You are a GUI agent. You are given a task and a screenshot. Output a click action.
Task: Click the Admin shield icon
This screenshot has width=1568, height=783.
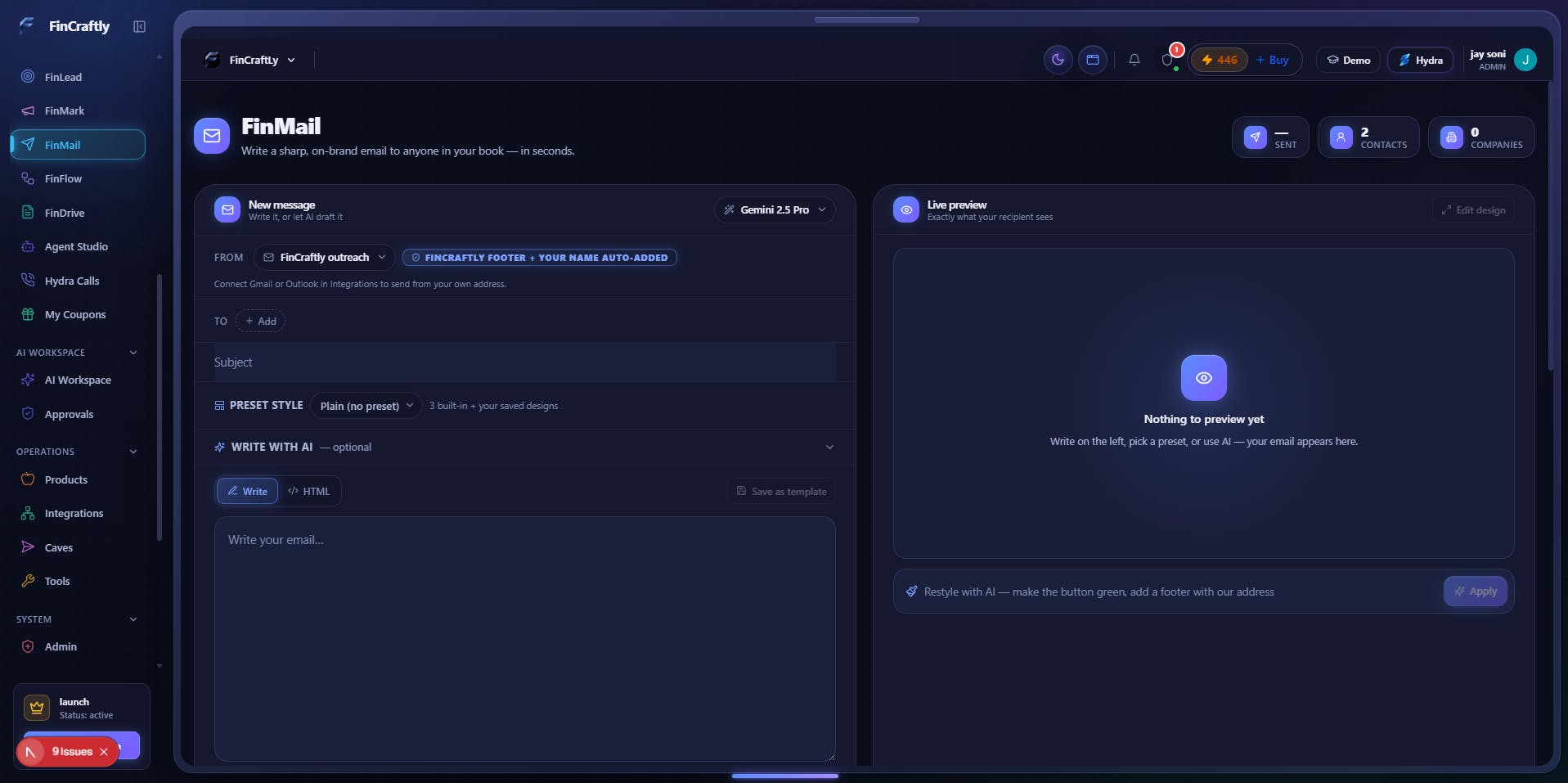[28, 646]
